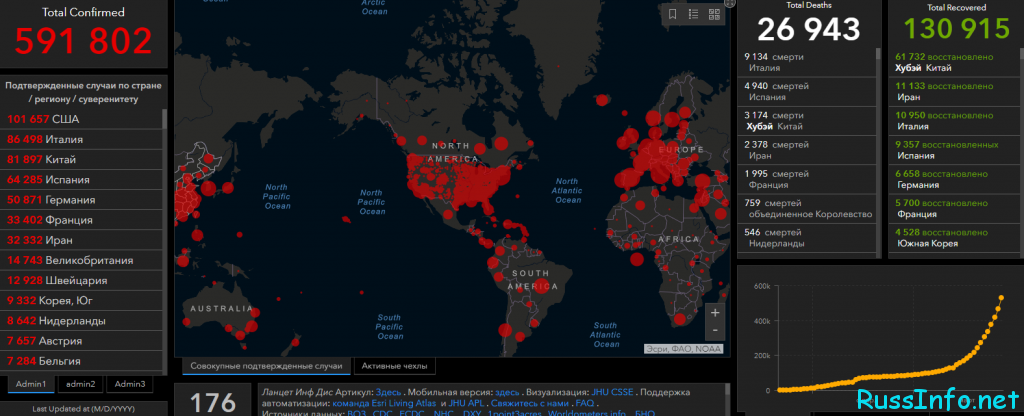Select the 'Активные чехлы' map tab
This screenshot has width=1024, height=416.
[x=394, y=366]
